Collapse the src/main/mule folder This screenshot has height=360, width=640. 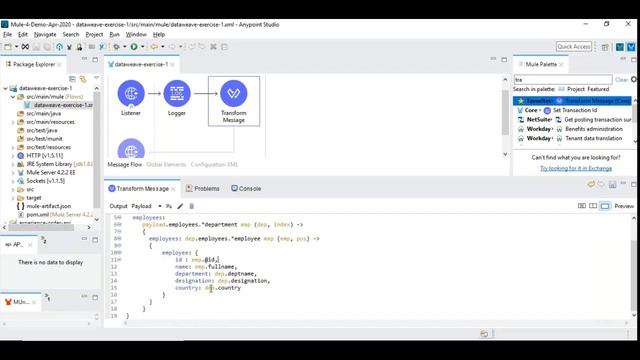tap(13, 97)
